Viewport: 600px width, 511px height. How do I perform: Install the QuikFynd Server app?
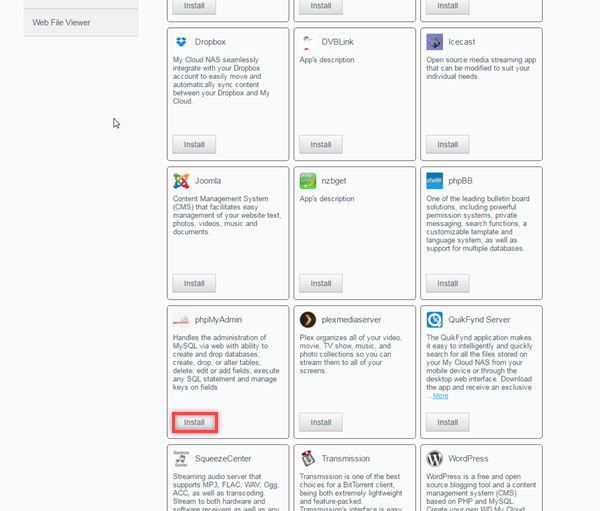(448, 422)
